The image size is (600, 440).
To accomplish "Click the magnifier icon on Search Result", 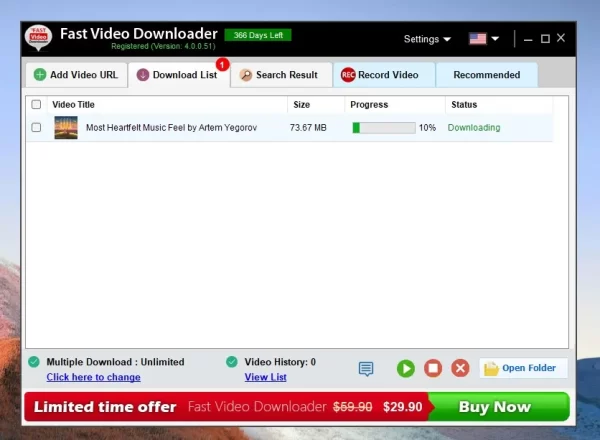I will pyautogui.click(x=246, y=75).
